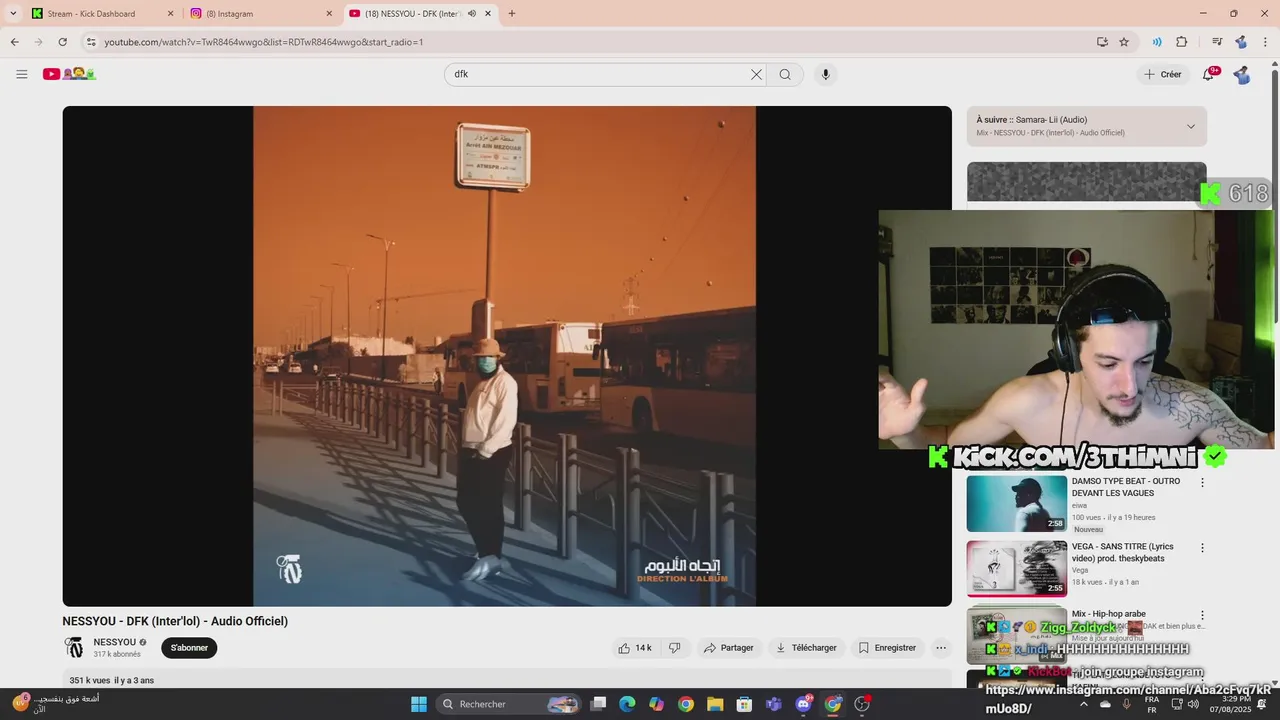Click the Créer button
This screenshot has height=720, width=1280.
[1163, 74]
